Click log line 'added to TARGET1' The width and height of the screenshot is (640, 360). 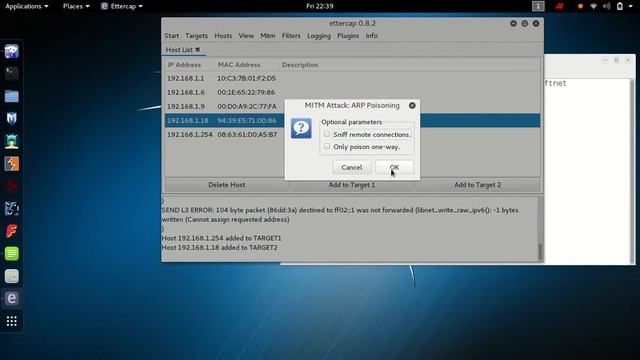coord(222,238)
